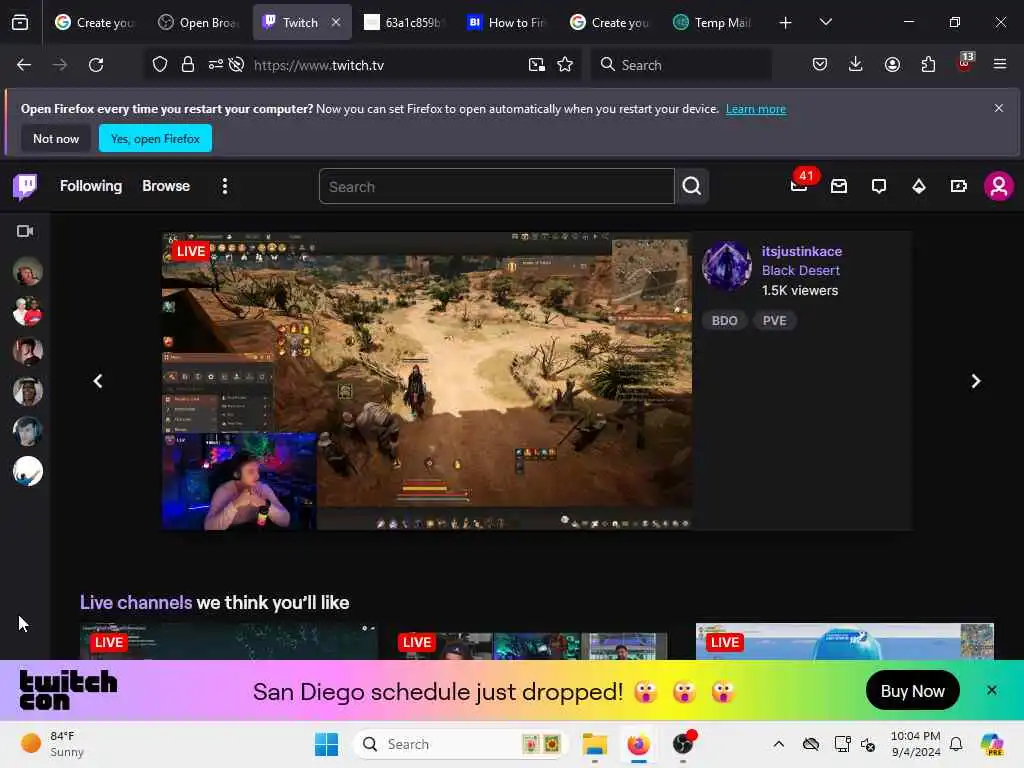Open the Black Desert game link

801,270
